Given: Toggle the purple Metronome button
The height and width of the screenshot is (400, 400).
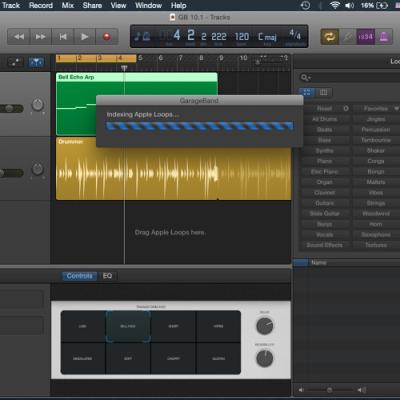Looking at the screenshot, I should point(384,37).
